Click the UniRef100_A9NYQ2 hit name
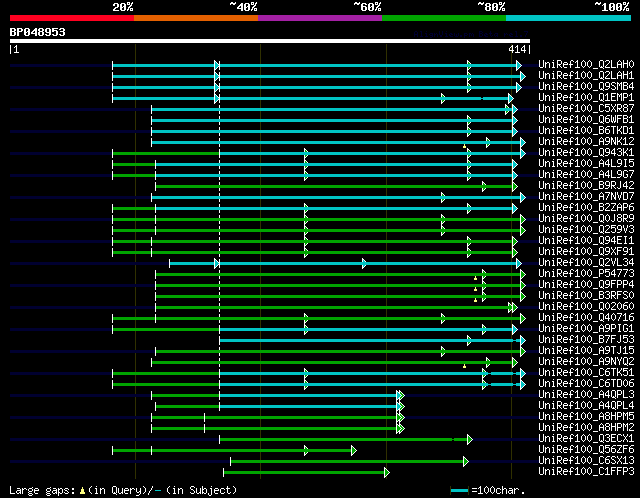The height and width of the screenshot is (498, 640). click(x=586, y=362)
